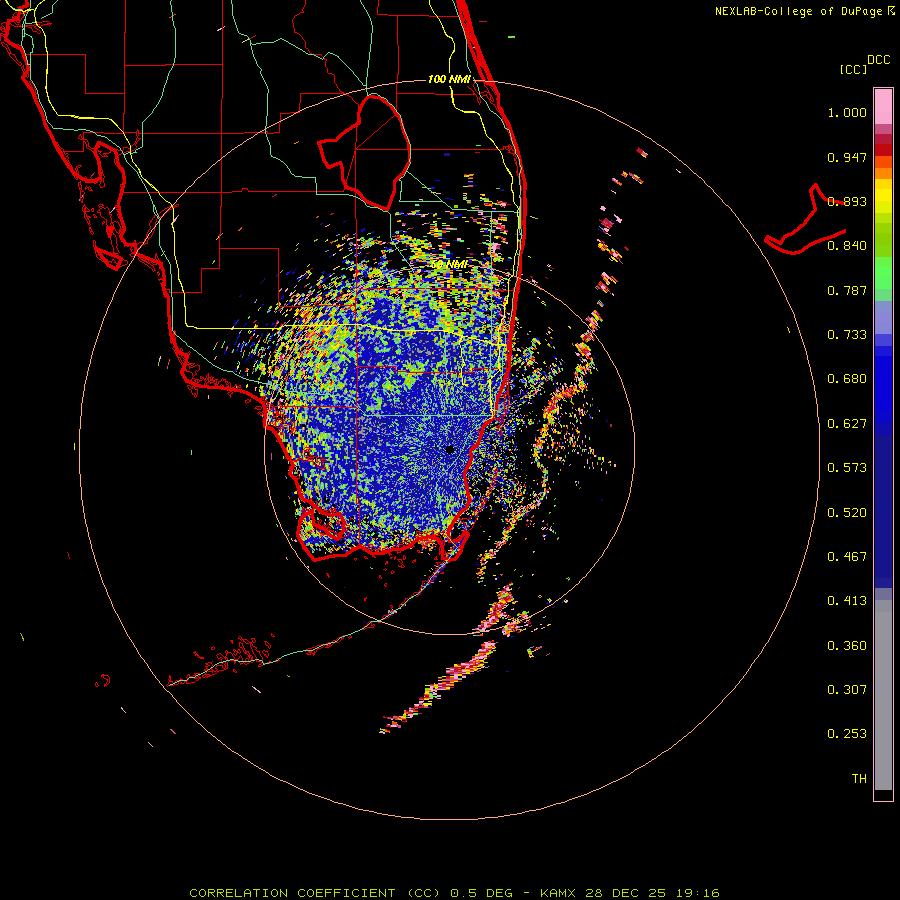
Task: Pick the dark navy color bar segment
Action: tap(883, 505)
